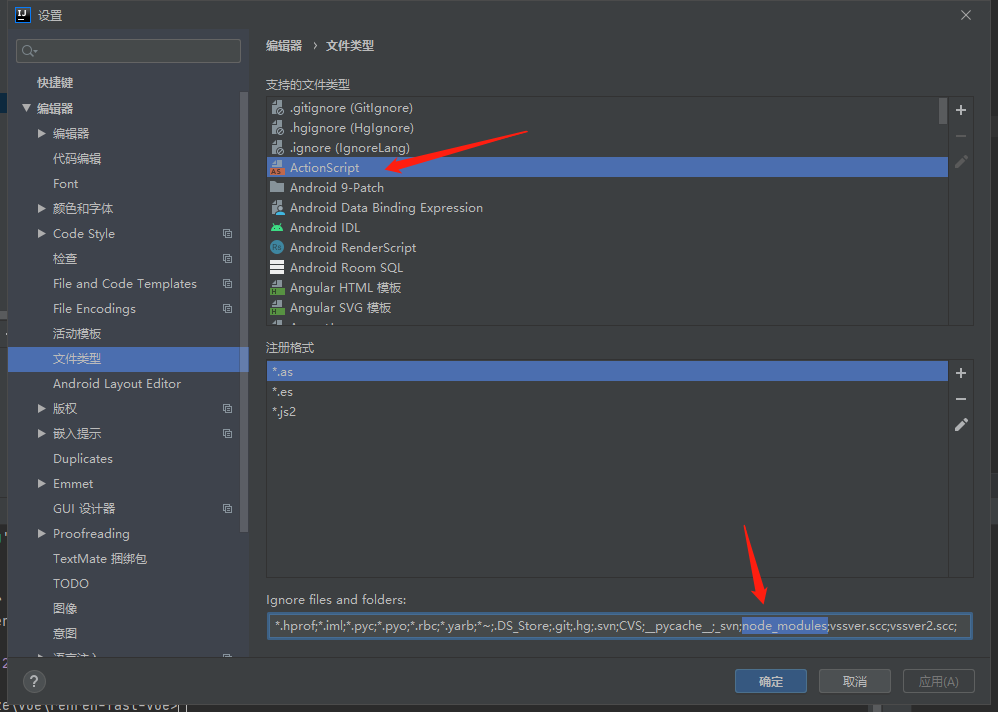Edit the selected registered pattern pencil icon

pyautogui.click(x=961, y=424)
